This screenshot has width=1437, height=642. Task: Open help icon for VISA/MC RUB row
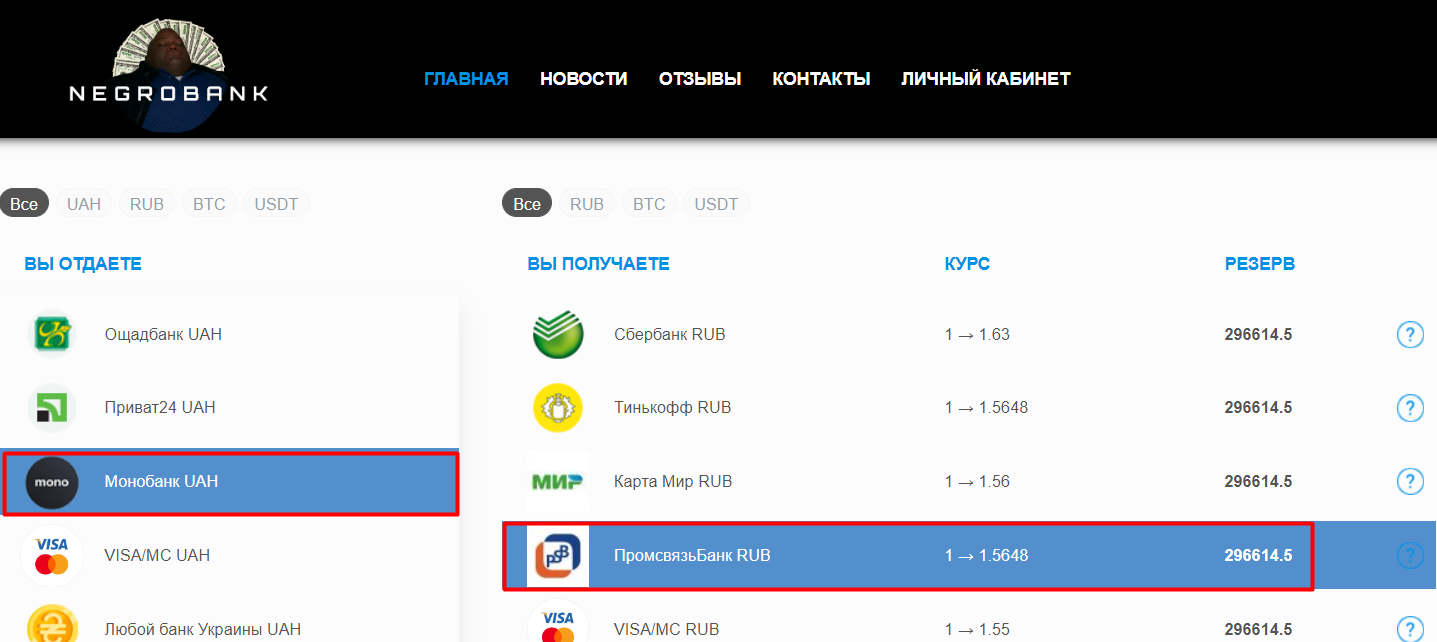(1409, 628)
